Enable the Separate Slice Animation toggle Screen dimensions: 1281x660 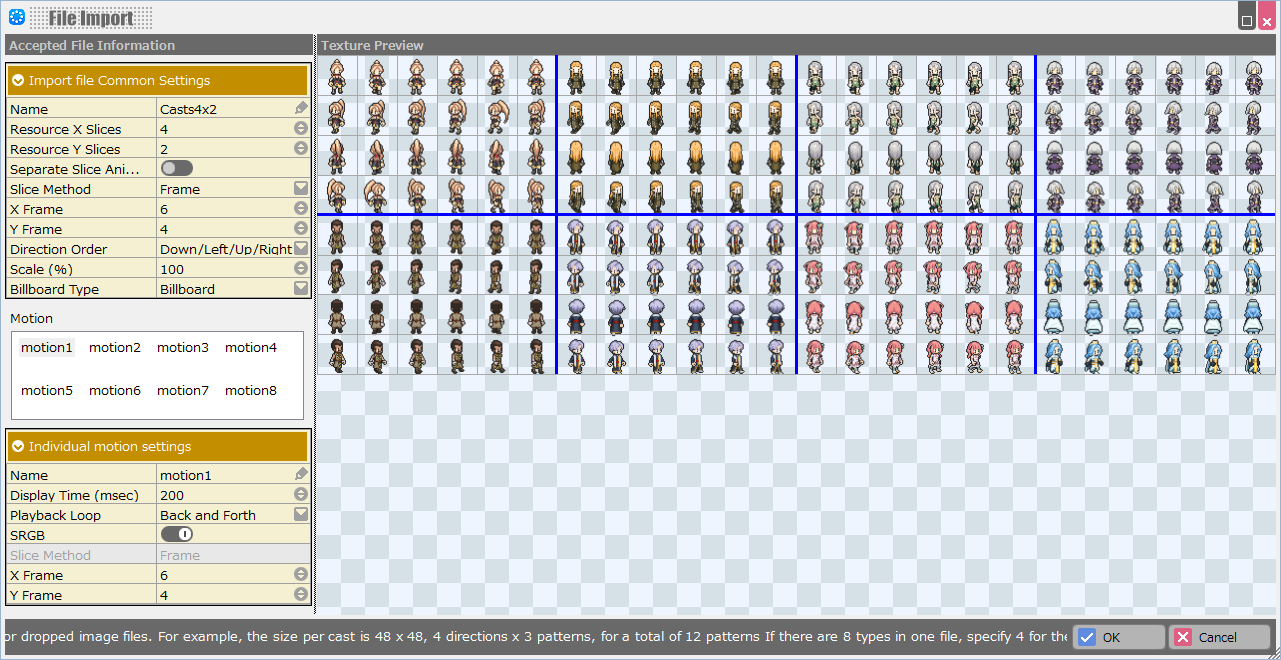pyautogui.click(x=176, y=168)
